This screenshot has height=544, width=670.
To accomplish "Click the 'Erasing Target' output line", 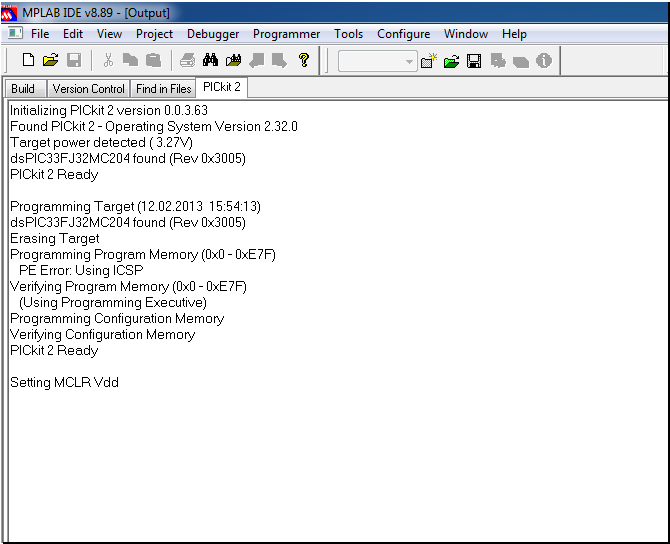I will 55,238.
